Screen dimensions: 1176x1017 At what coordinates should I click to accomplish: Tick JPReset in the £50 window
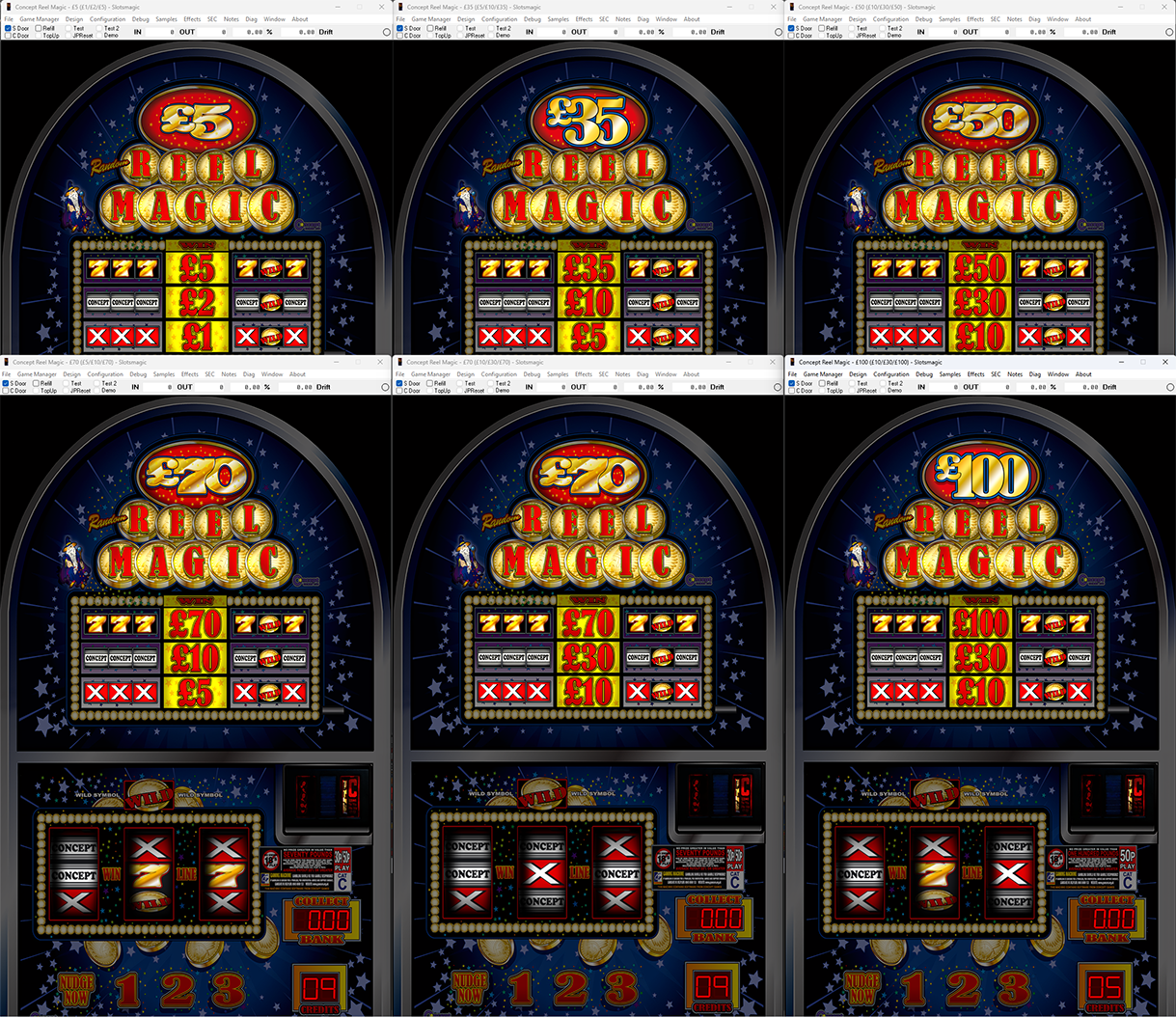click(x=851, y=36)
